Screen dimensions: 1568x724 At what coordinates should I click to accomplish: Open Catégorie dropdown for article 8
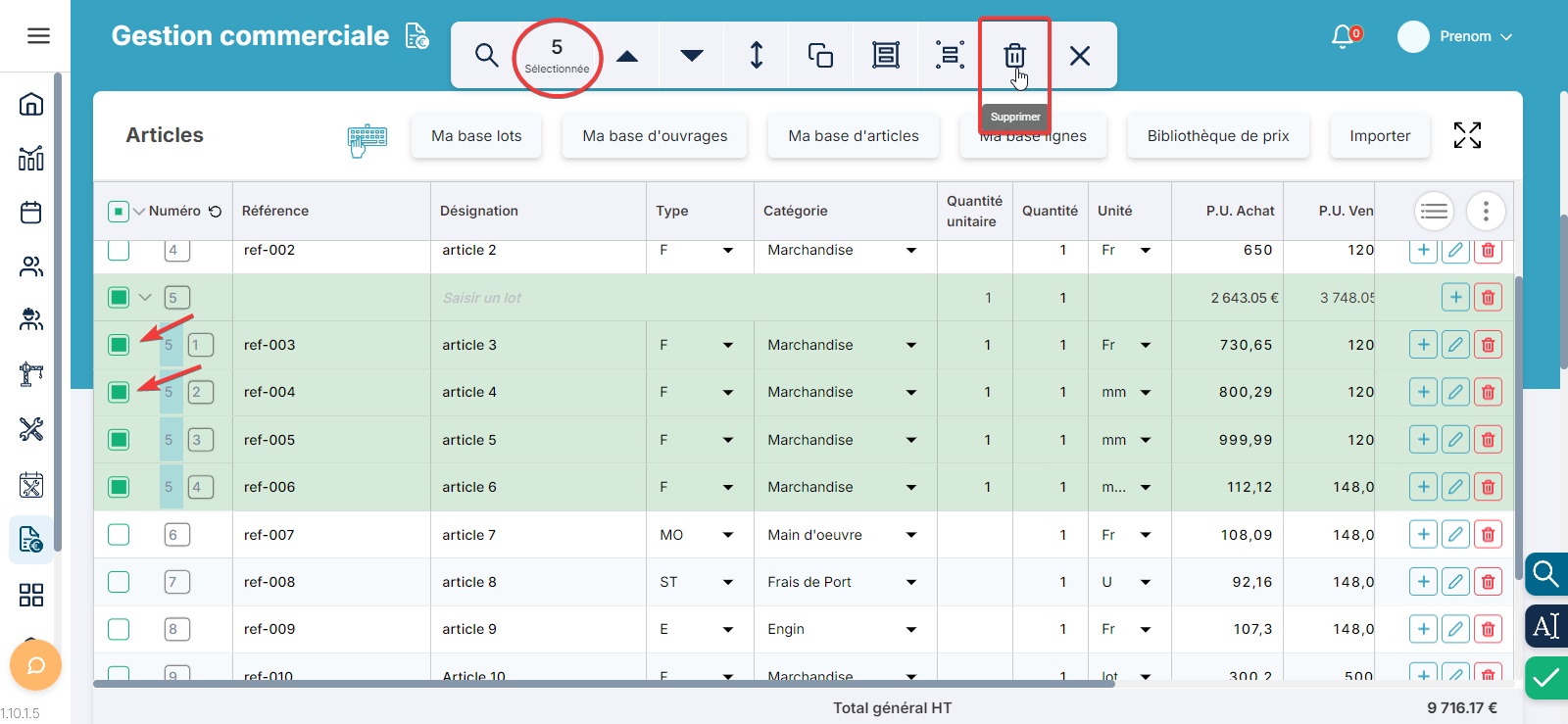pyautogui.click(x=911, y=582)
